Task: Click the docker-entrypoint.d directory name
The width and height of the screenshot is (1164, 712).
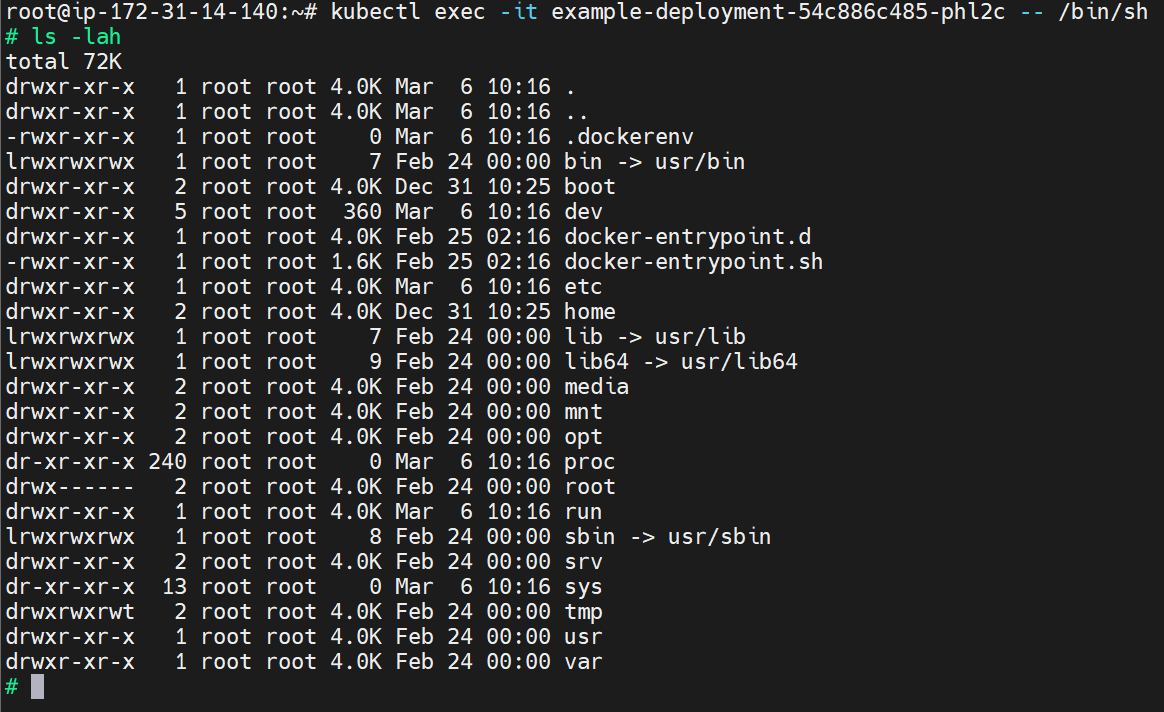Action: pos(687,237)
